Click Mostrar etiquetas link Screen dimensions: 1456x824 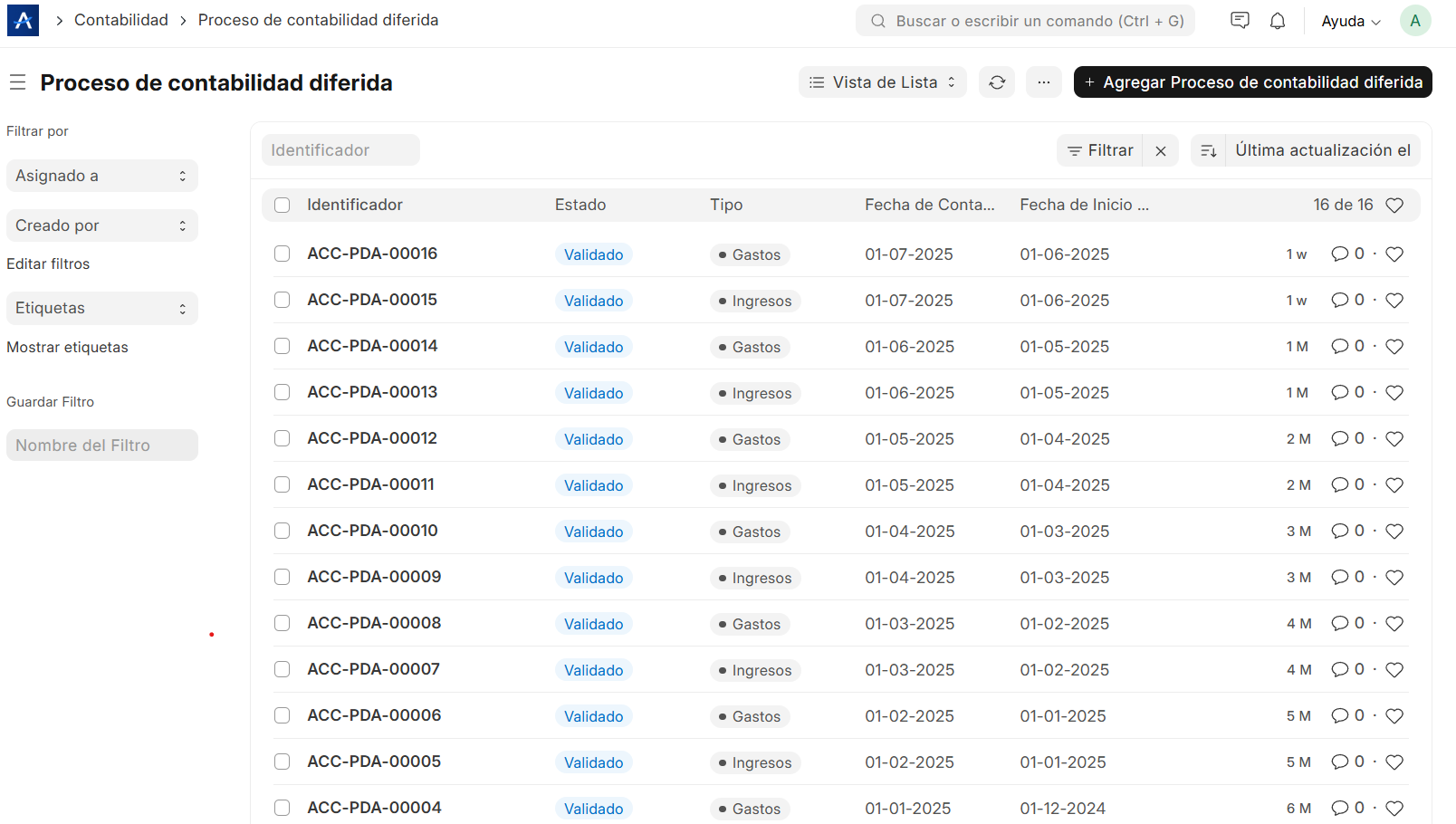point(67,348)
